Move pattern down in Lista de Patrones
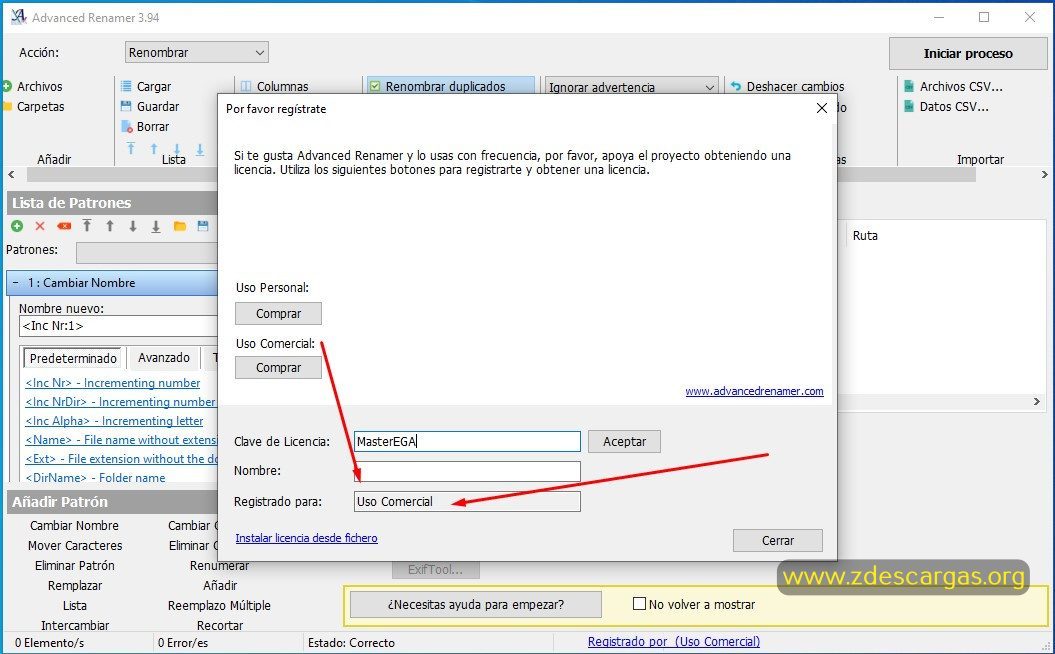Viewport: 1055px width, 654px height. tap(133, 226)
